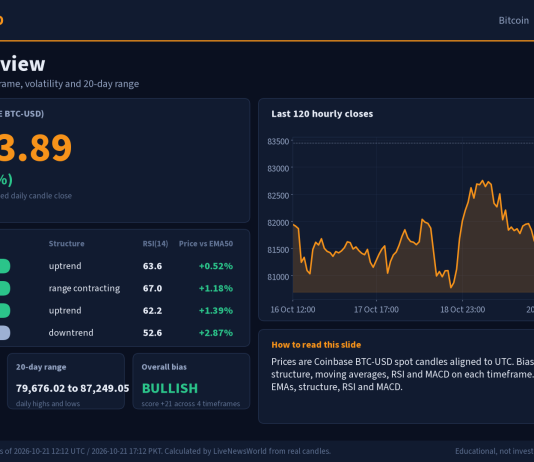Click the 82000 y-axis label
This screenshot has height=462, width=534.
tap(278, 223)
